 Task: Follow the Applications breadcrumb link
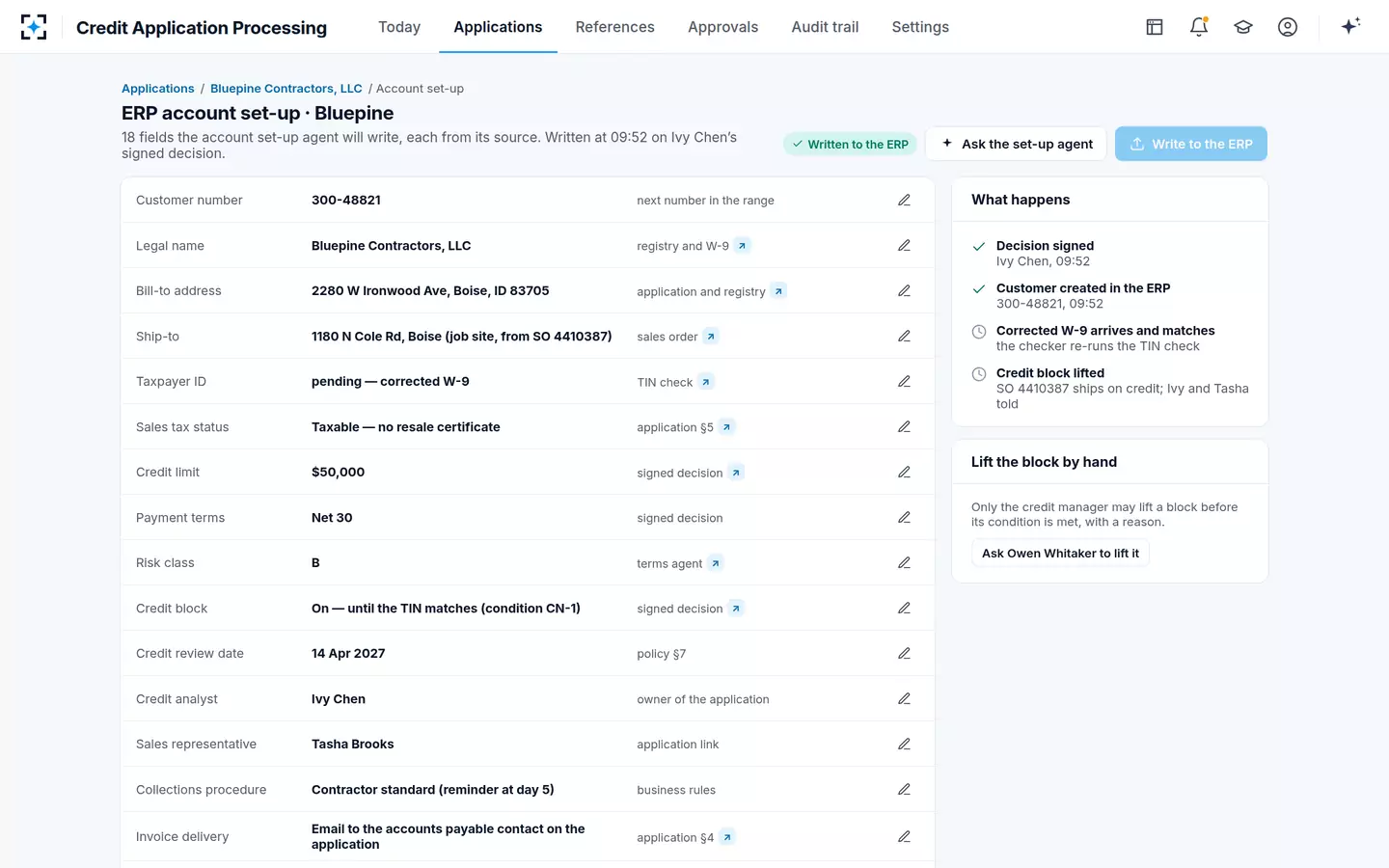(158, 89)
